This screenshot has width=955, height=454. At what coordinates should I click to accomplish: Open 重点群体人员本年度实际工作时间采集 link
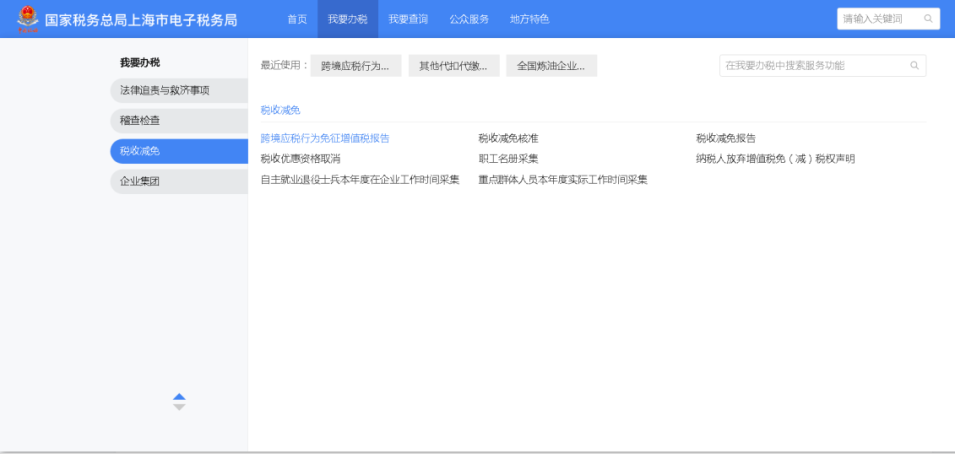click(x=563, y=180)
